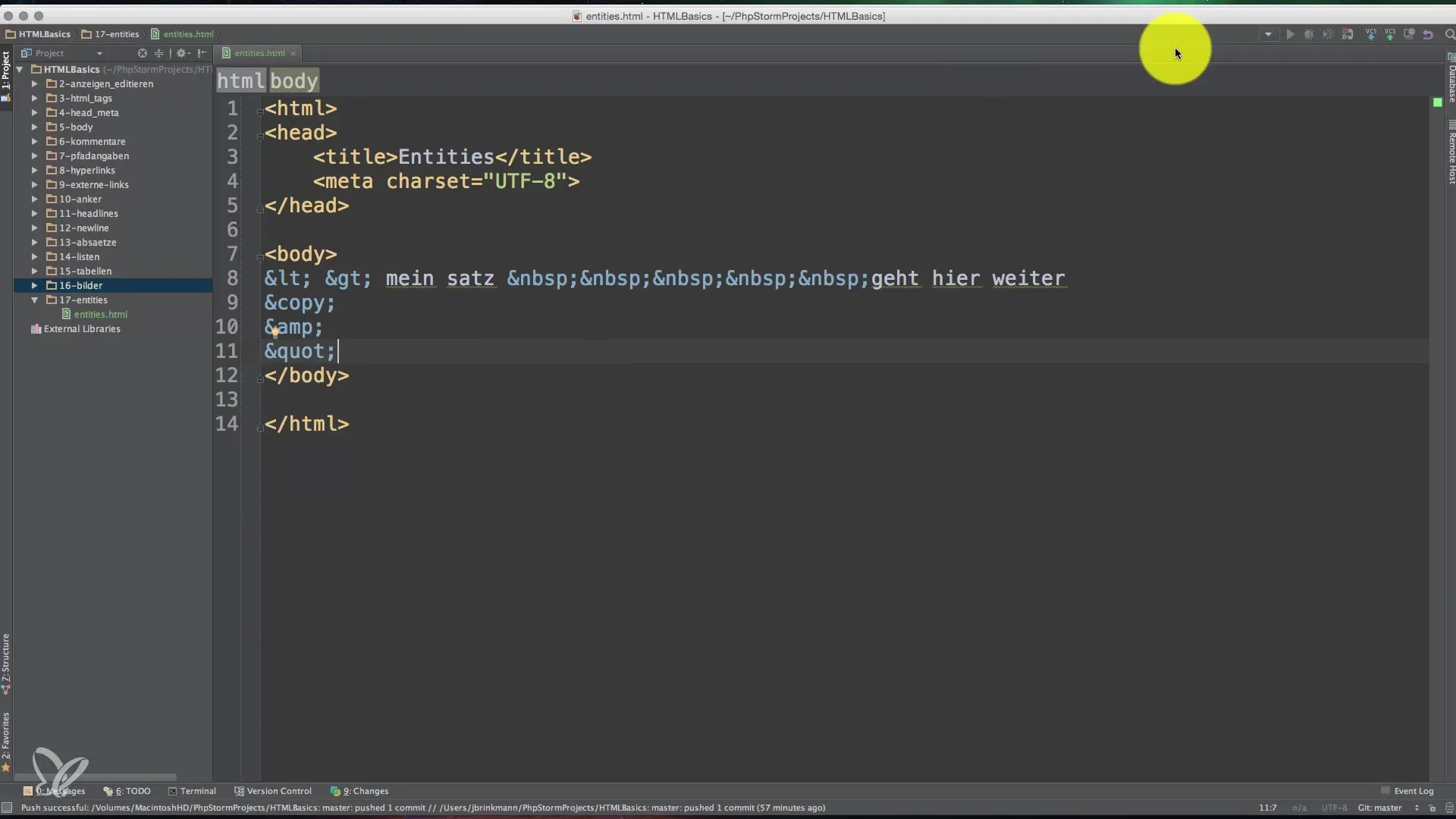Expand the 3-html_tags folder
The height and width of the screenshot is (819, 1456).
(x=34, y=99)
